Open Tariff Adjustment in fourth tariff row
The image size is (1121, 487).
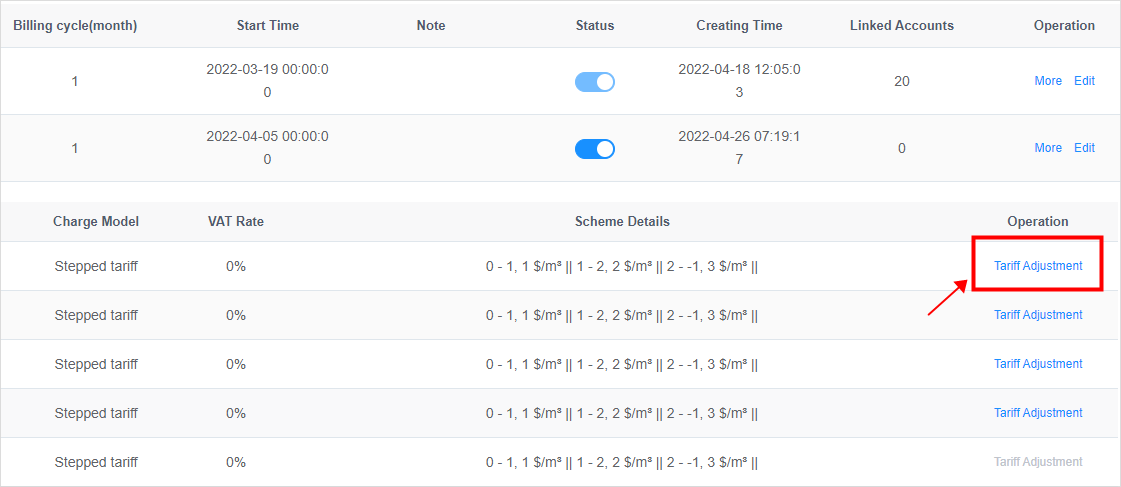pos(1037,413)
